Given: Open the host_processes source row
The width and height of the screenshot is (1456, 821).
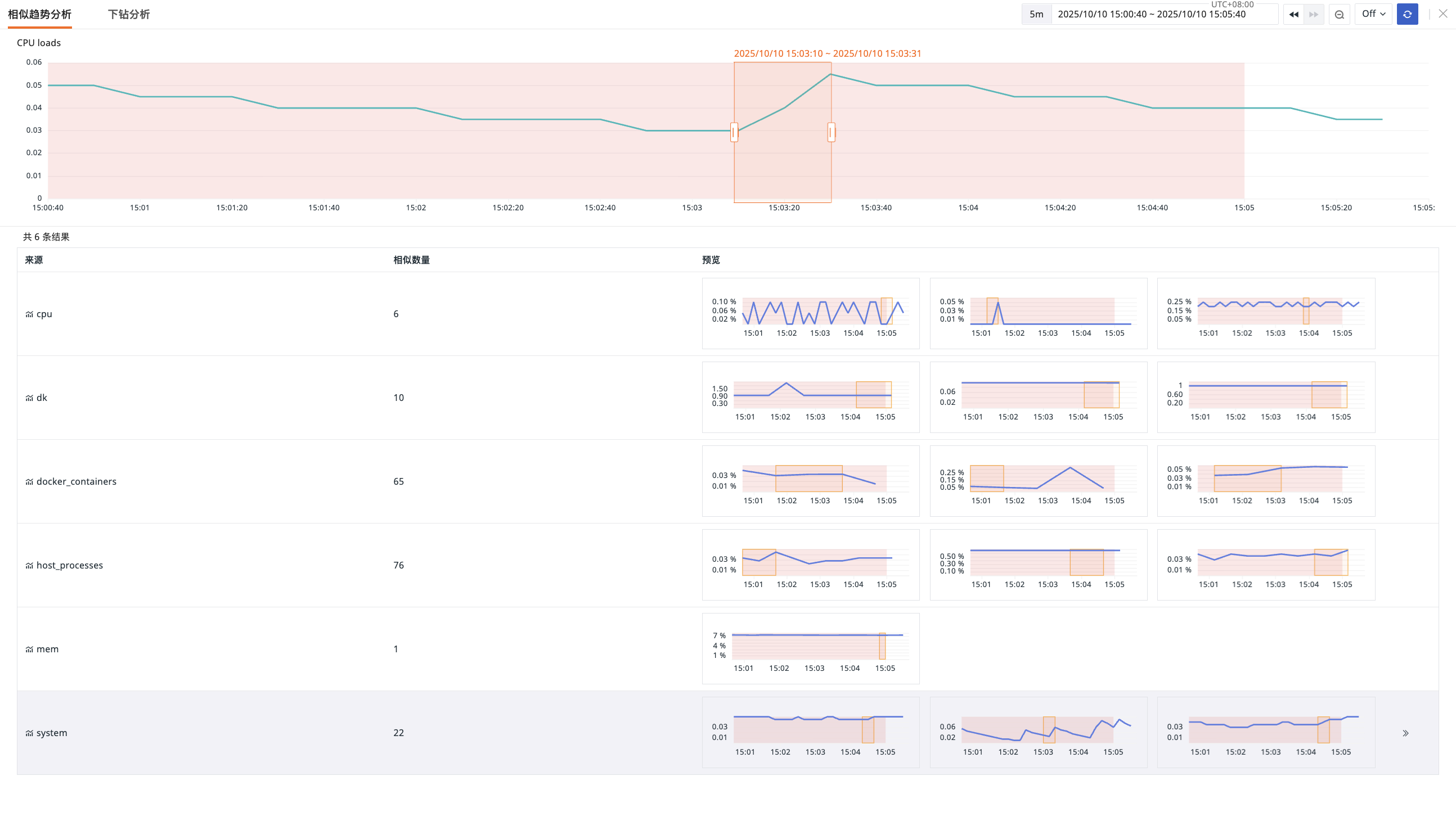Looking at the screenshot, I should coord(70,566).
